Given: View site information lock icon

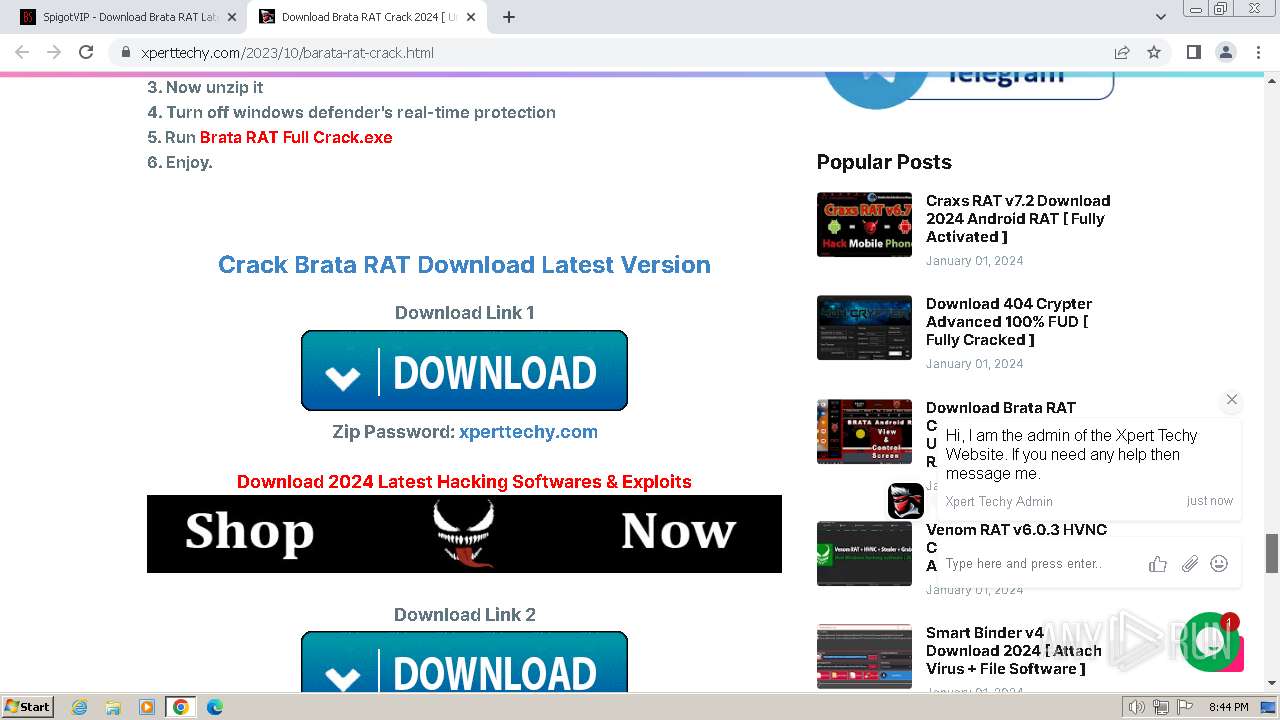Looking at the screenshot, I should click(125, 52).
